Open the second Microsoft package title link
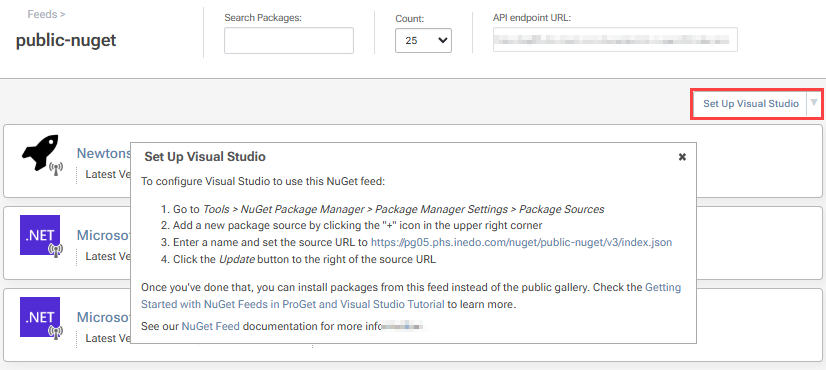Image resolution: width=826 pixels, height=370 pixels. [x=104, y=317]
